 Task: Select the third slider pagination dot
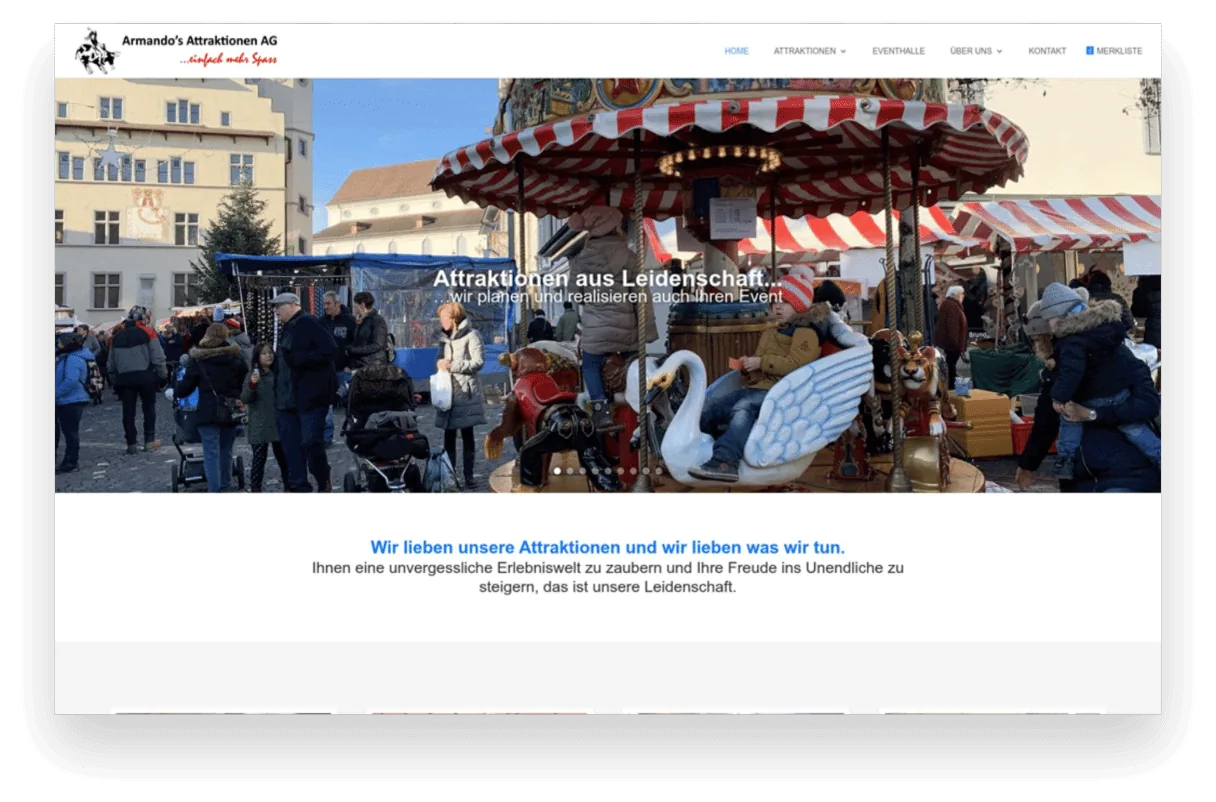[583, 471]
